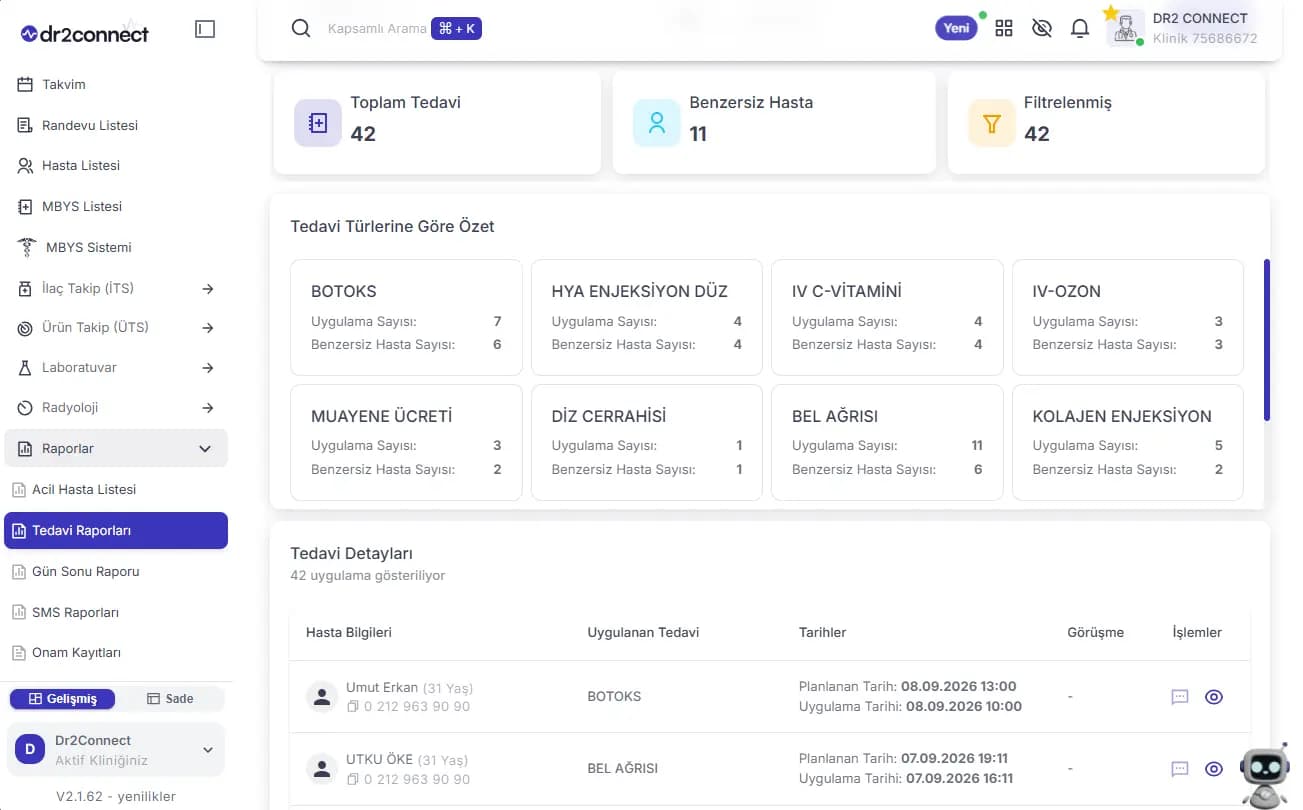Viewport: 1303px width, 810px height.
Task: Open the apps grid icon
Action: pyautogui.click(x=1004, y=28)
